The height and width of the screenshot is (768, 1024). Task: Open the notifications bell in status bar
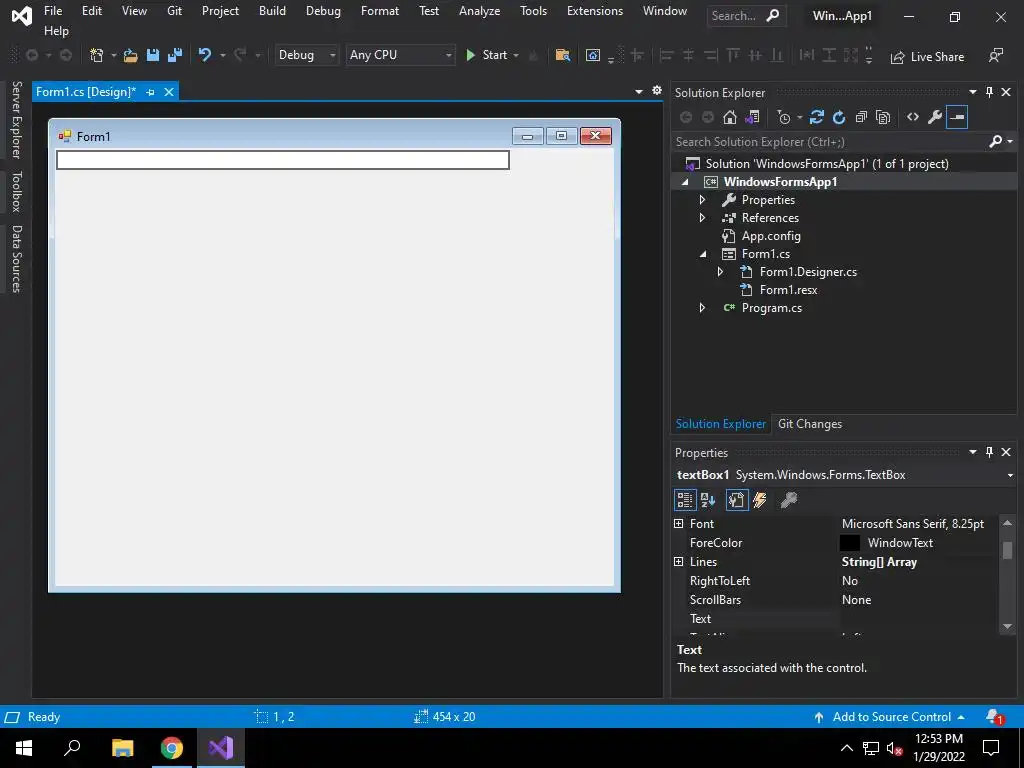click(x=994, y=717)
